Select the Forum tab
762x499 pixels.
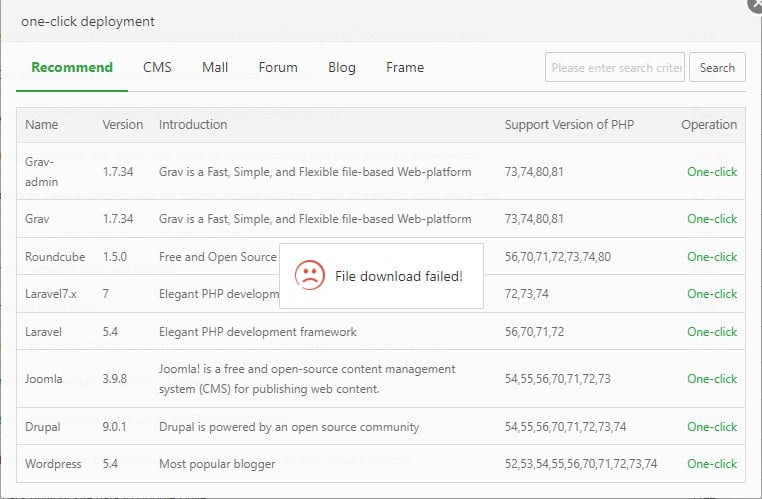tap(278, 68)
